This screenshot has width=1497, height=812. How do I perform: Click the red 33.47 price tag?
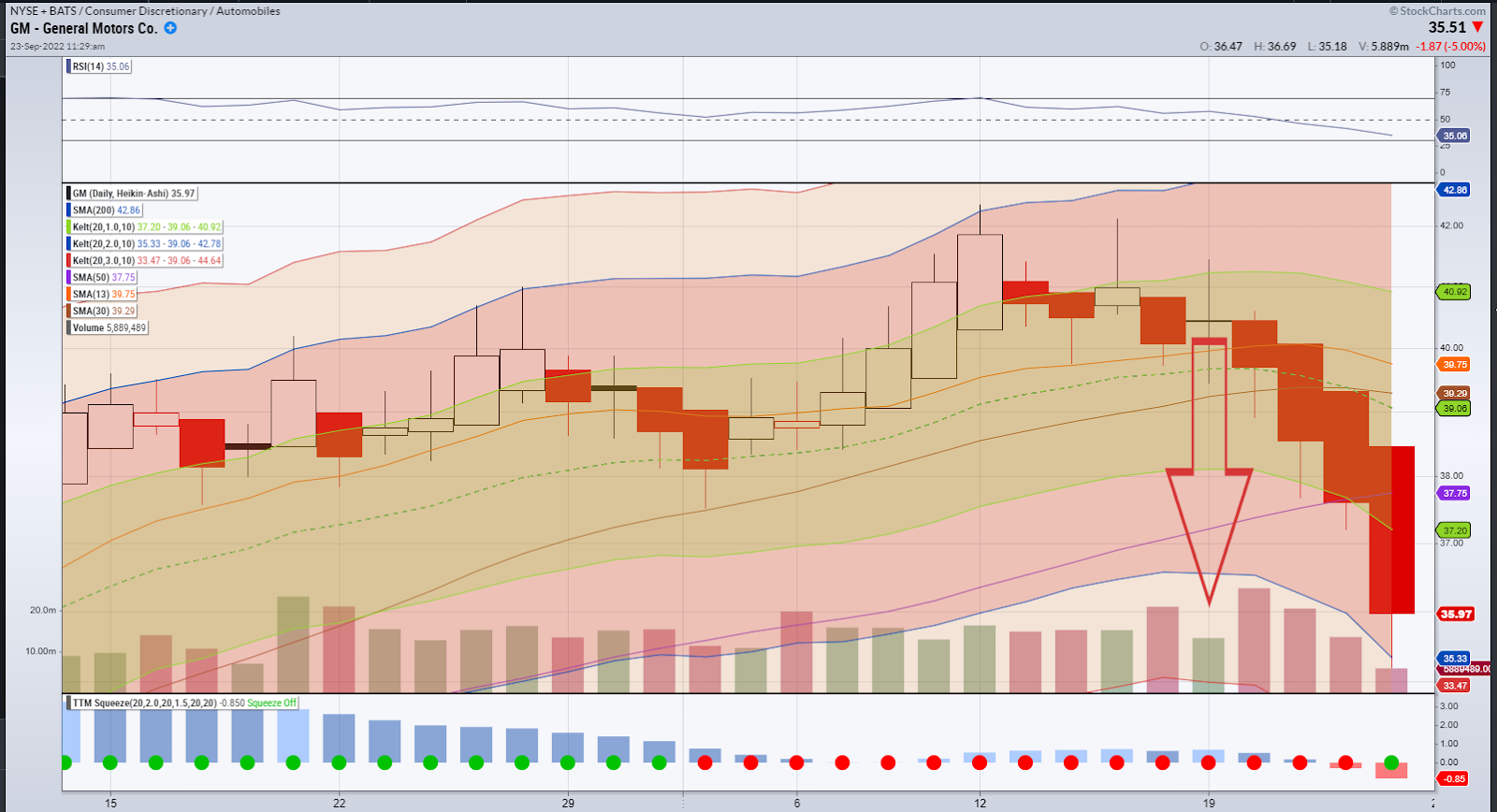(x=1455, y=686)
